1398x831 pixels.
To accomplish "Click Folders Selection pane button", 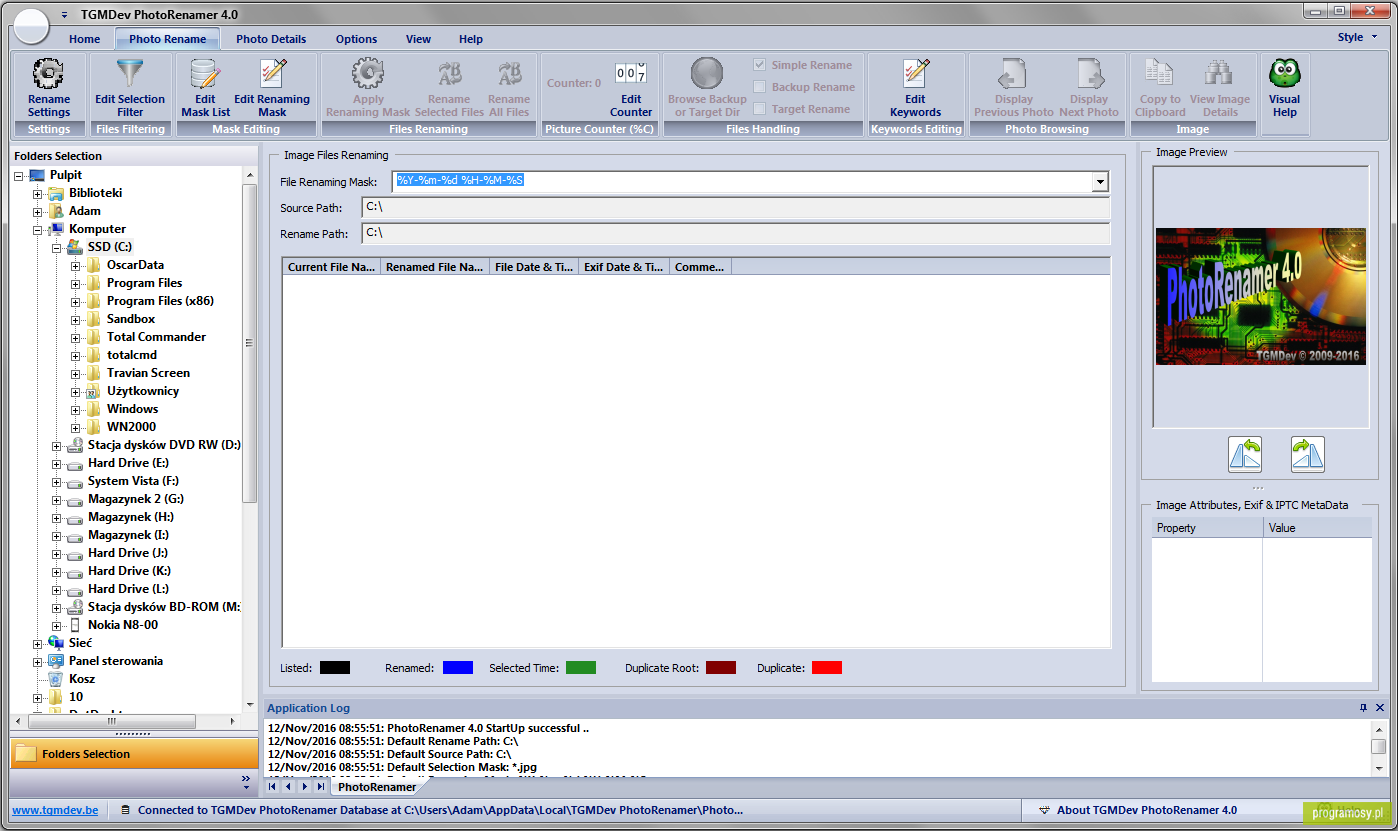I will point(133,754).
